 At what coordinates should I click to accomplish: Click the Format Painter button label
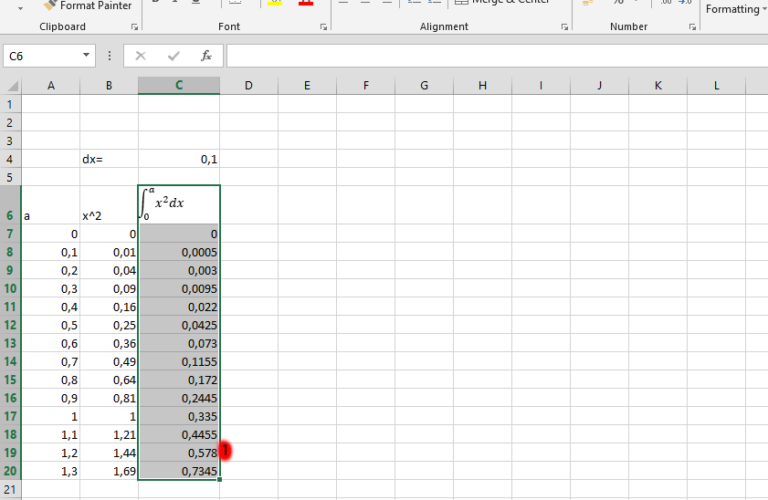[96, 5]
